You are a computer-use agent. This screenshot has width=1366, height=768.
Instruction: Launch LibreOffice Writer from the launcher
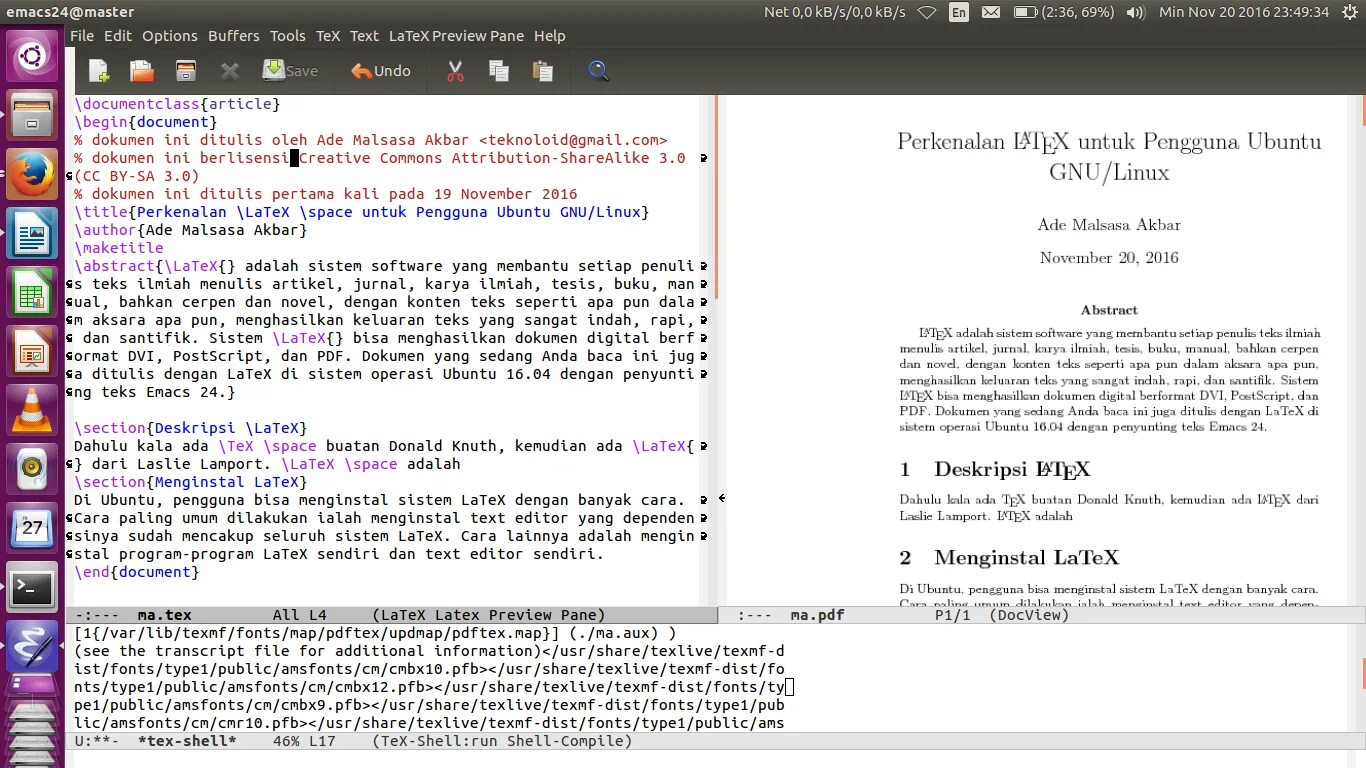coord(32,234)
